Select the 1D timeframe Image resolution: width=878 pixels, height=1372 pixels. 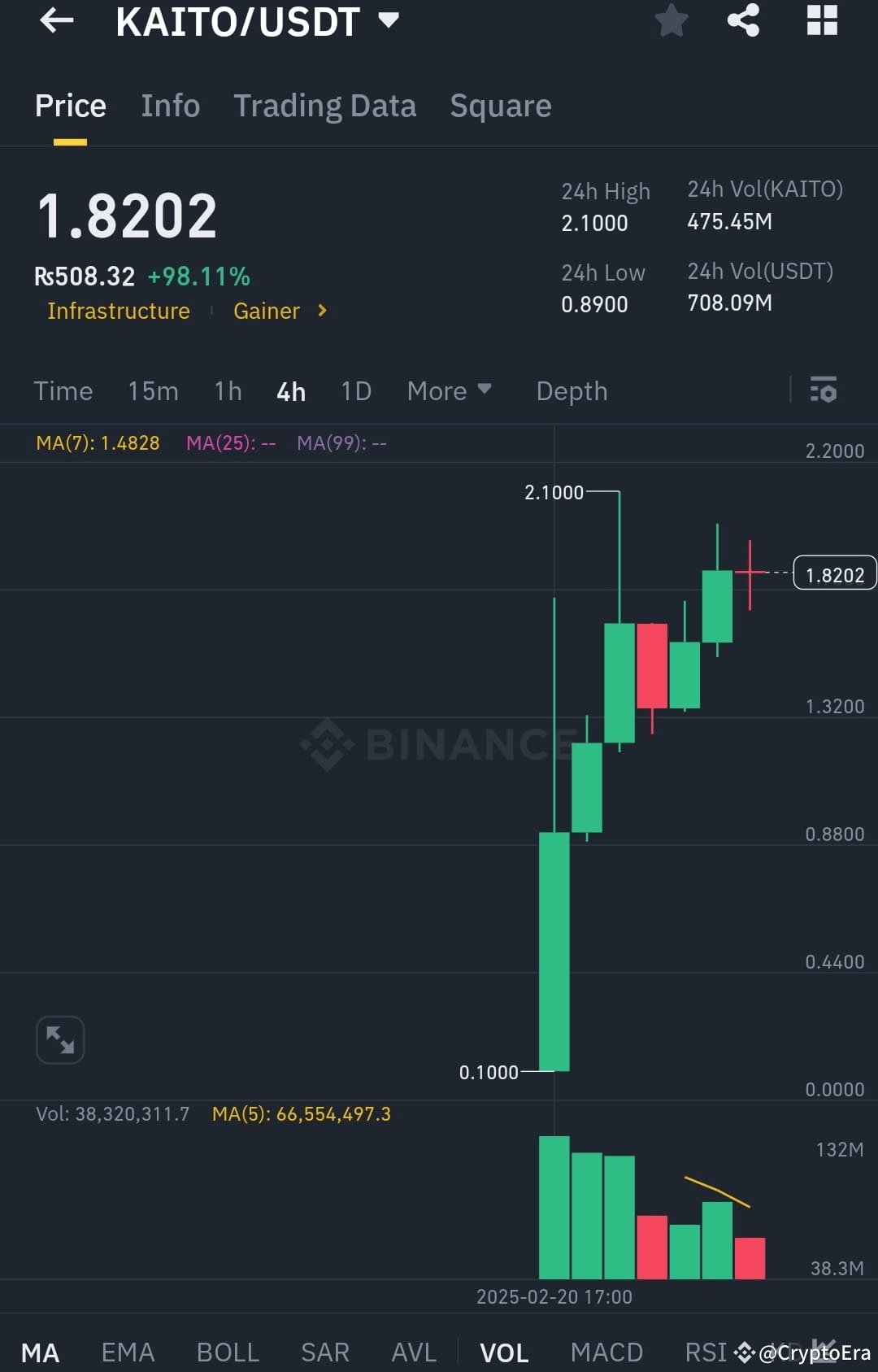coord(355,391)
